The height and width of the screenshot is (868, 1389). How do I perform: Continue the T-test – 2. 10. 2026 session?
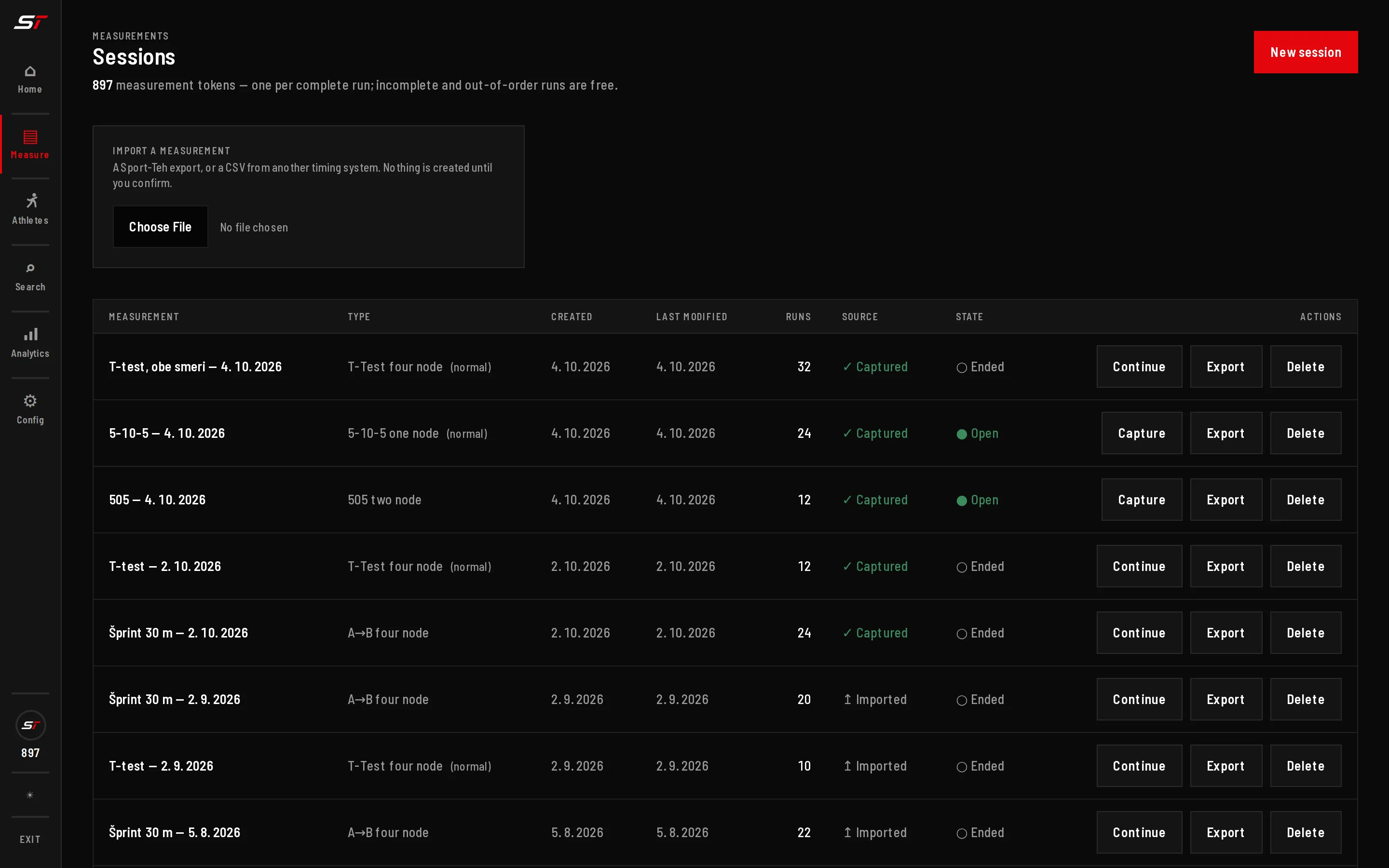[1139, 566]
